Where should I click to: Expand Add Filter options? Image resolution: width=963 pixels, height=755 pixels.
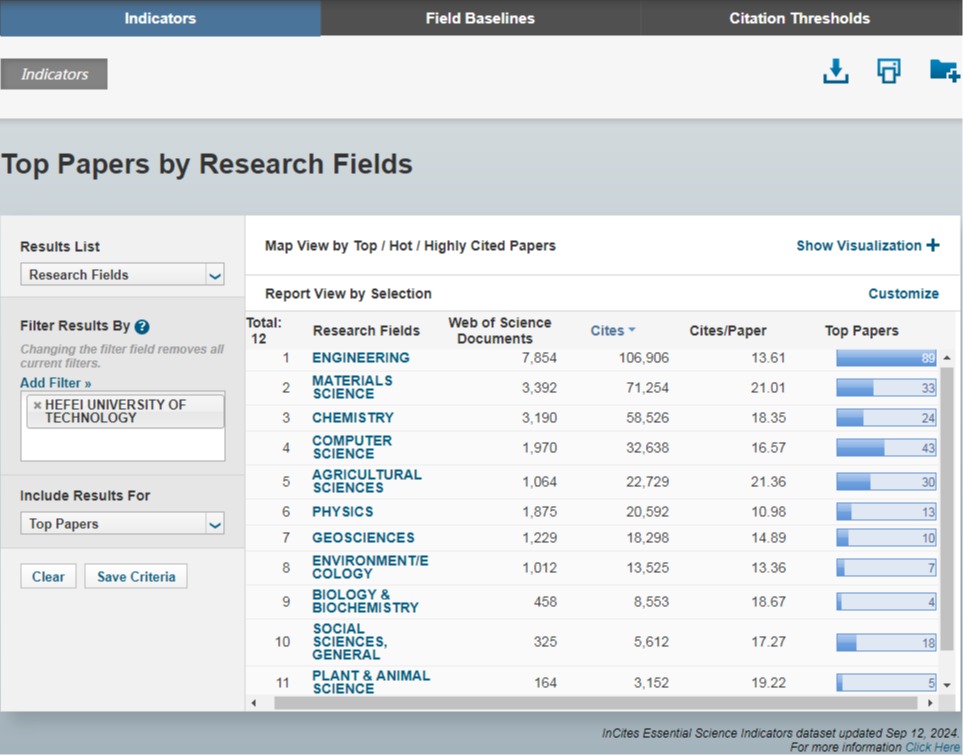click(55, 383)
